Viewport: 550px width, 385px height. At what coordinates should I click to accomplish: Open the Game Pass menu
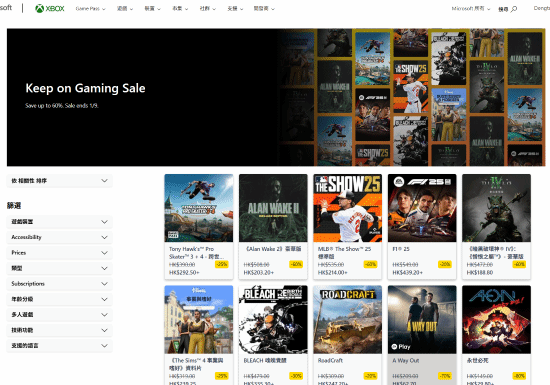90,9
